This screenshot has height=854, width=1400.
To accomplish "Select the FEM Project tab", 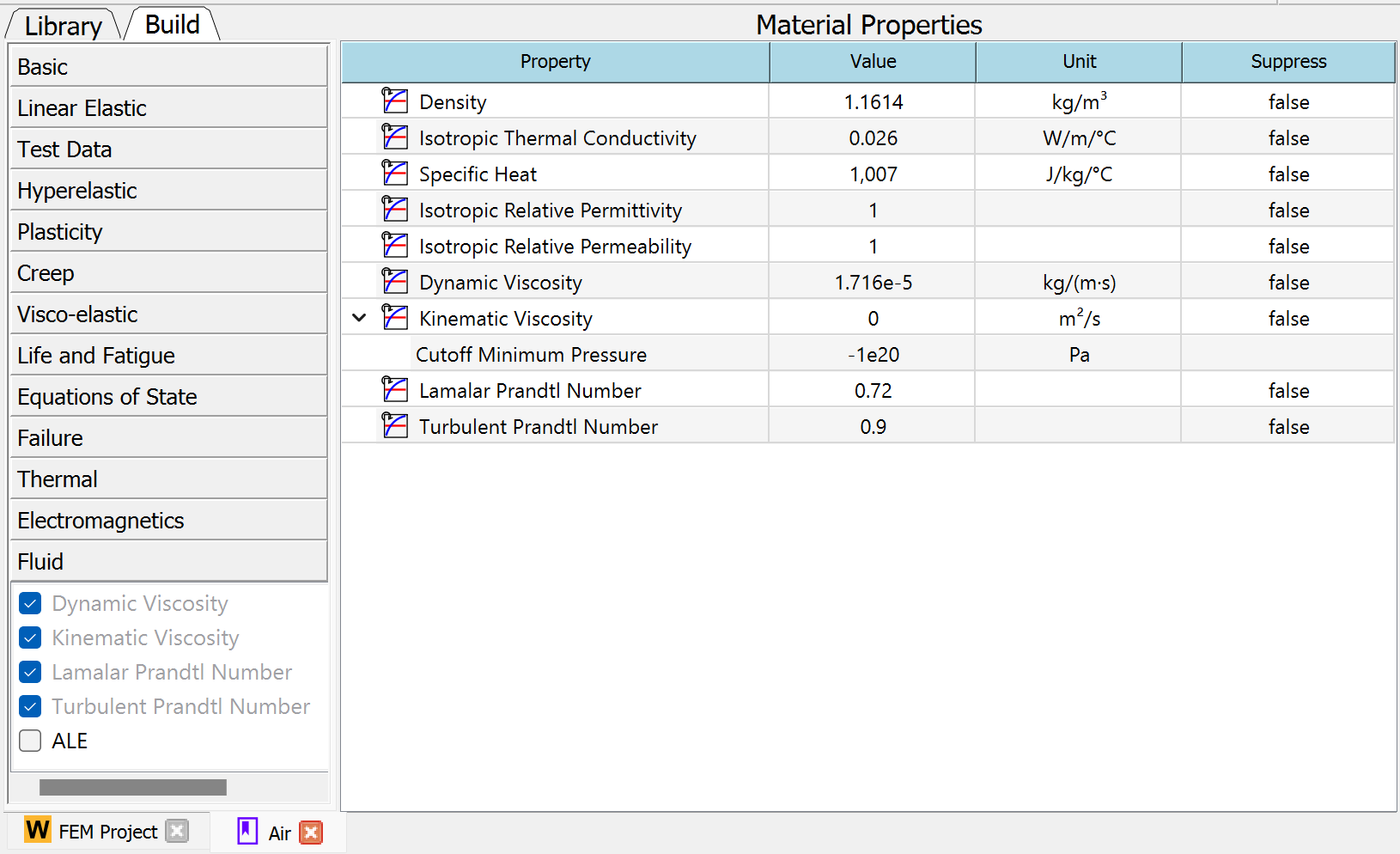I will [107, 831].
